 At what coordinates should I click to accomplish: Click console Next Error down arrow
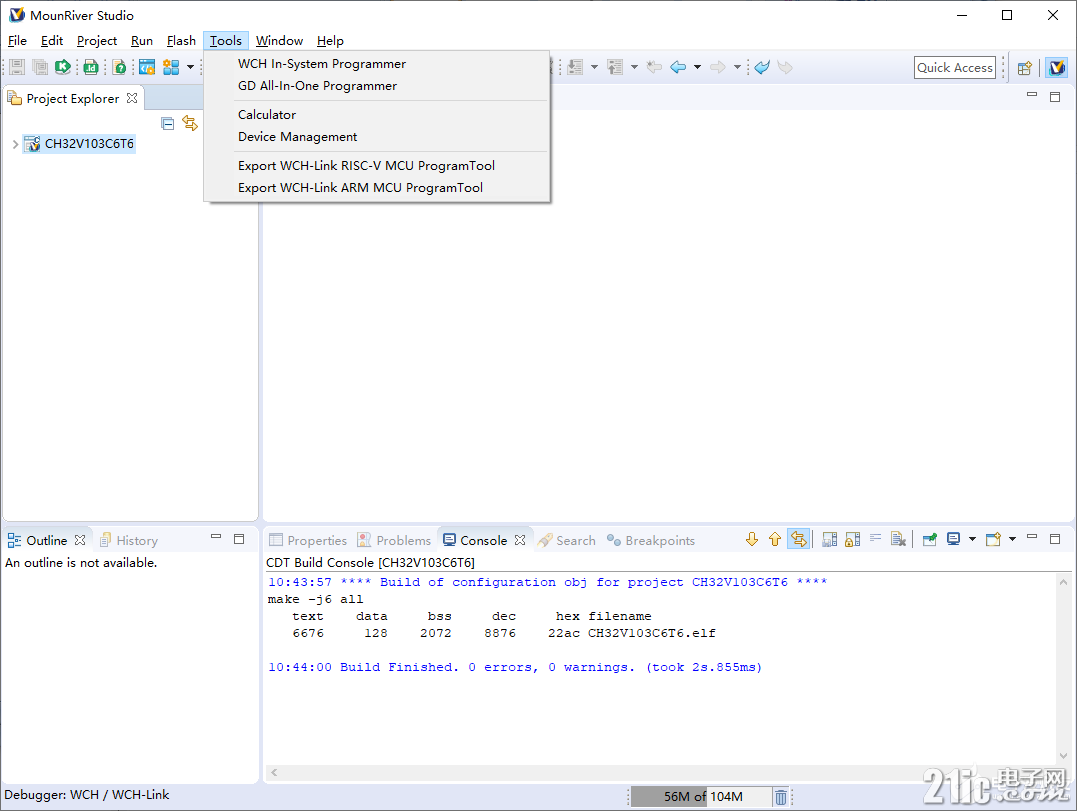751,540
